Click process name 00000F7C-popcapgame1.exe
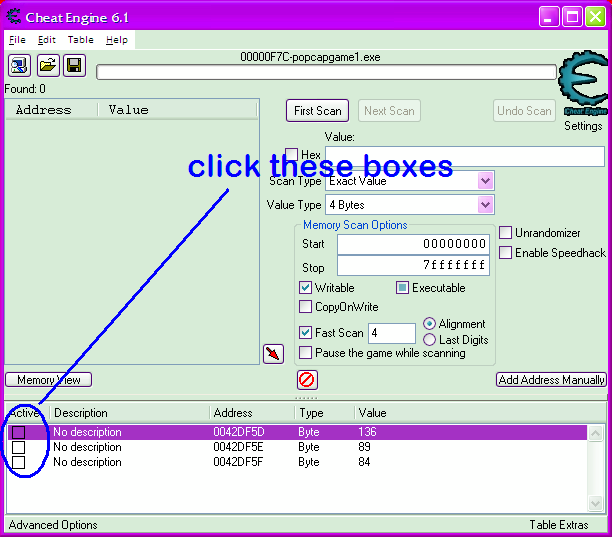The width and height of the screenshot is (612, 537). coord(310,57)
